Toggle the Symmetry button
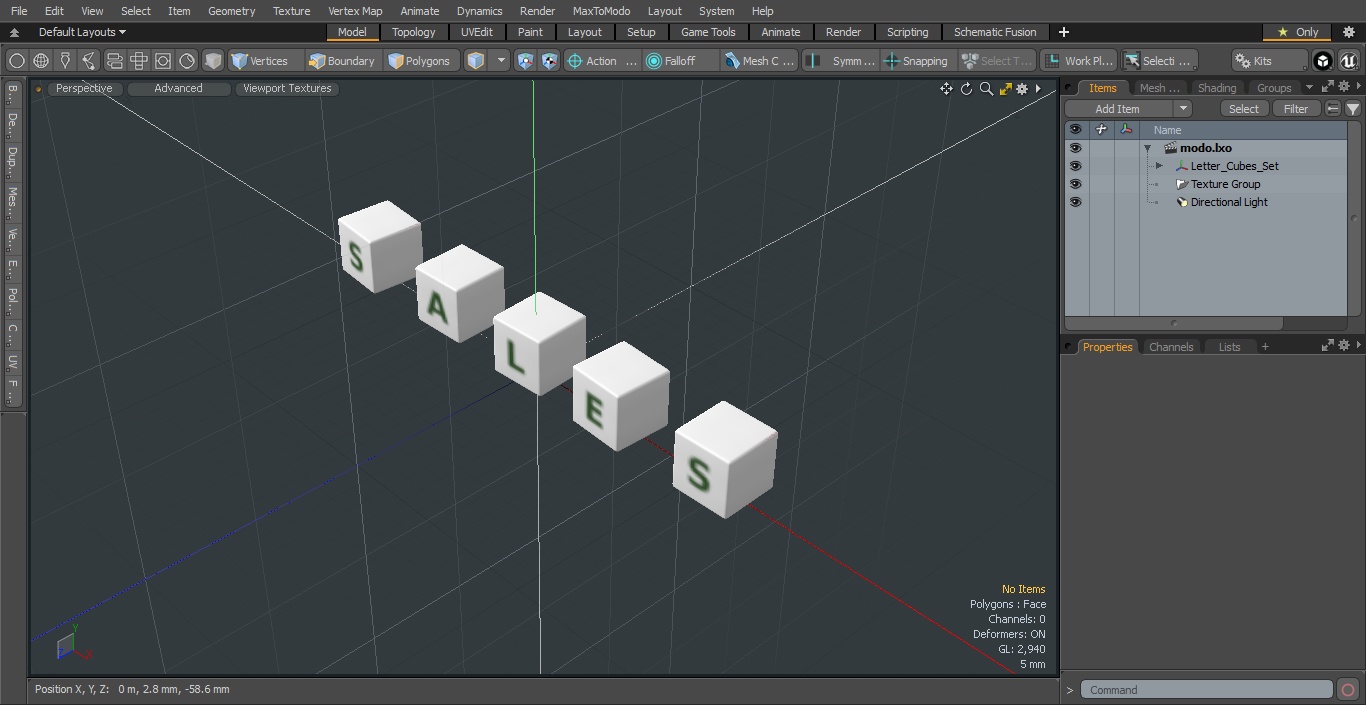The height and width of the screenshot is (705, 1366). tap(842, 61)
